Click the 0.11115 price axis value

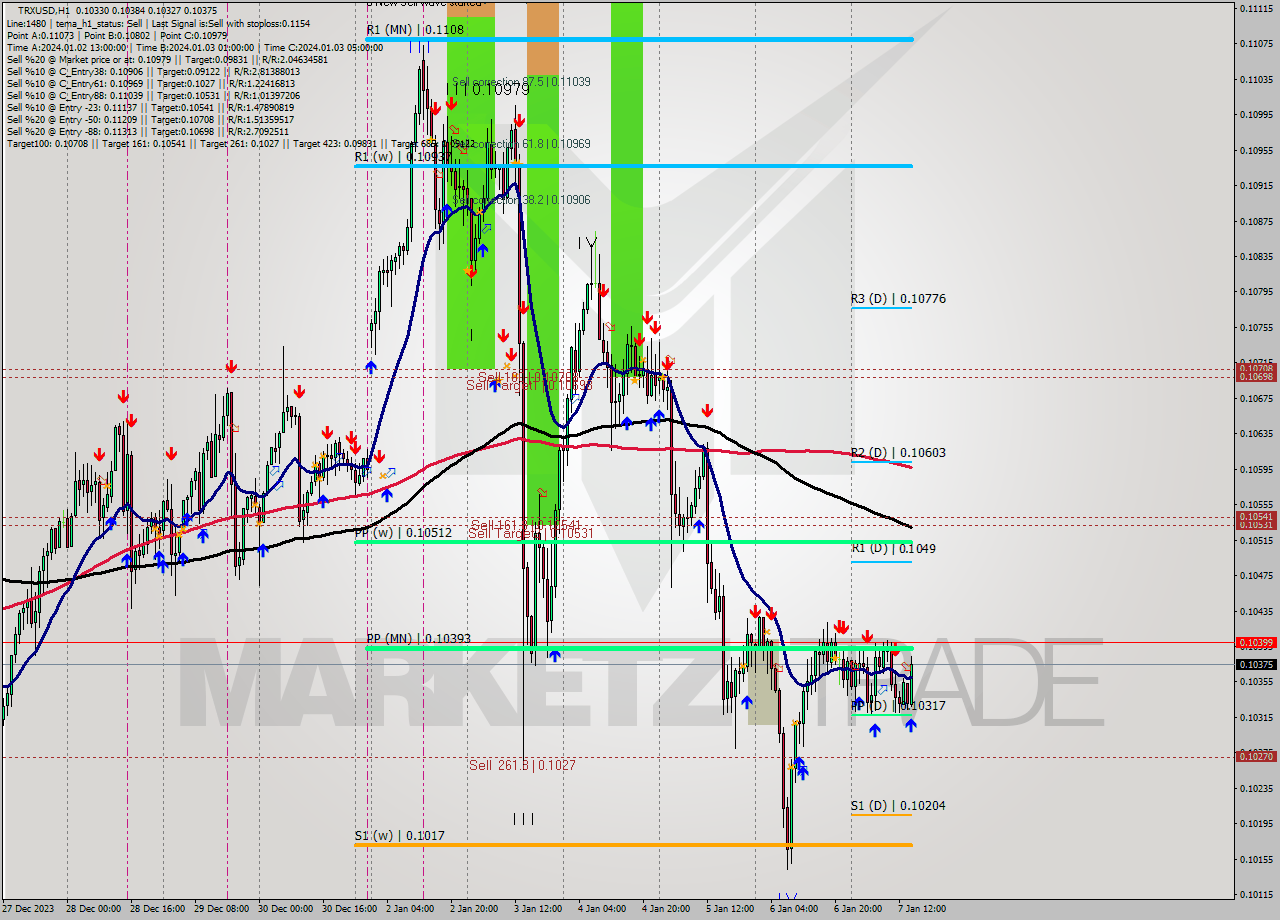coord(1255,8)
